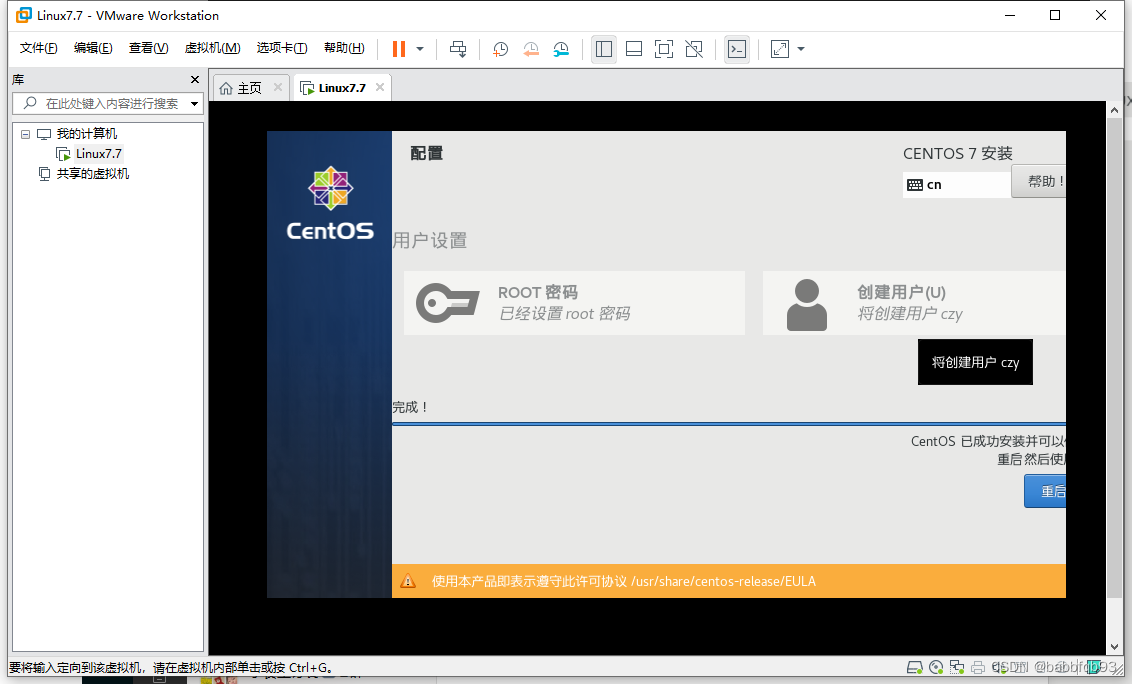Close the 主页 tab
This screenshot has width=1132, height=684.
pyautogui.click(x=278, y=87)
